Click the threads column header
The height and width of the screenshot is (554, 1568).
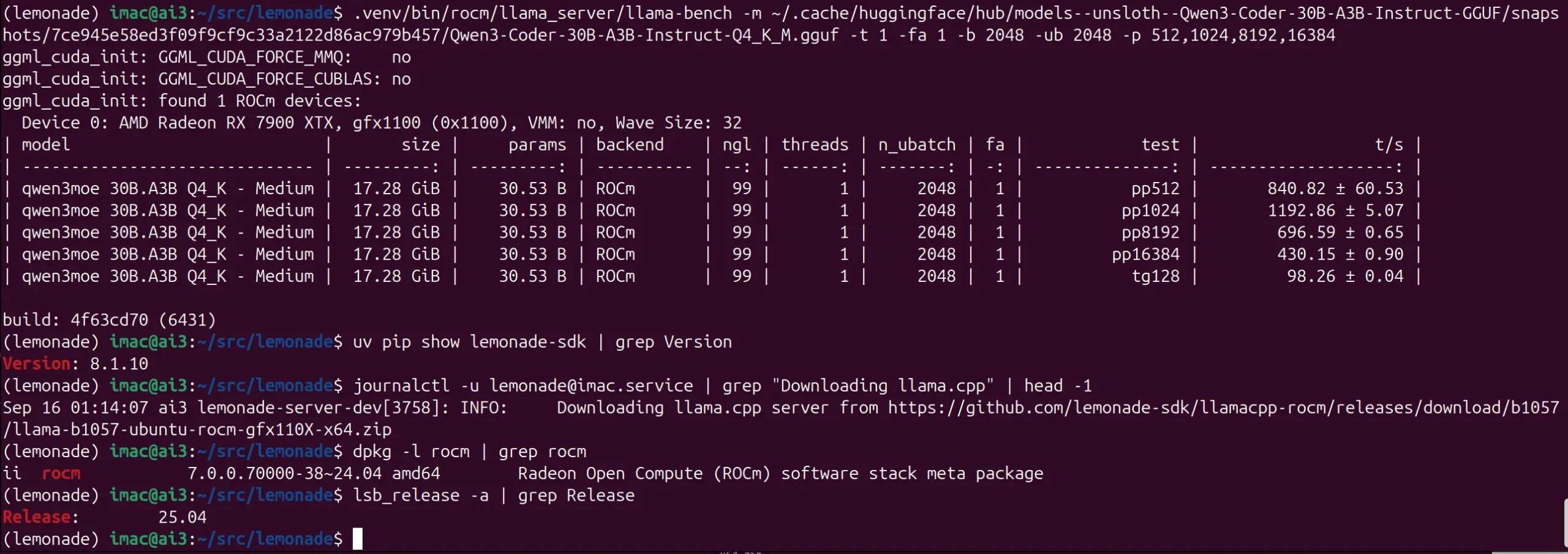click(x=815, y=145)
